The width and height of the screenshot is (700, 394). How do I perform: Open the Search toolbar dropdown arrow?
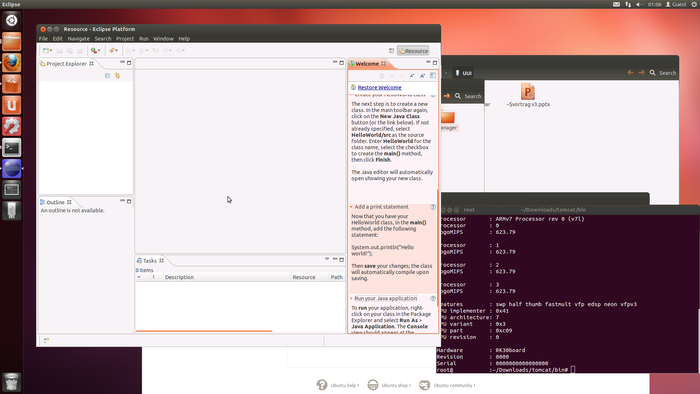(x=117, y=51)
